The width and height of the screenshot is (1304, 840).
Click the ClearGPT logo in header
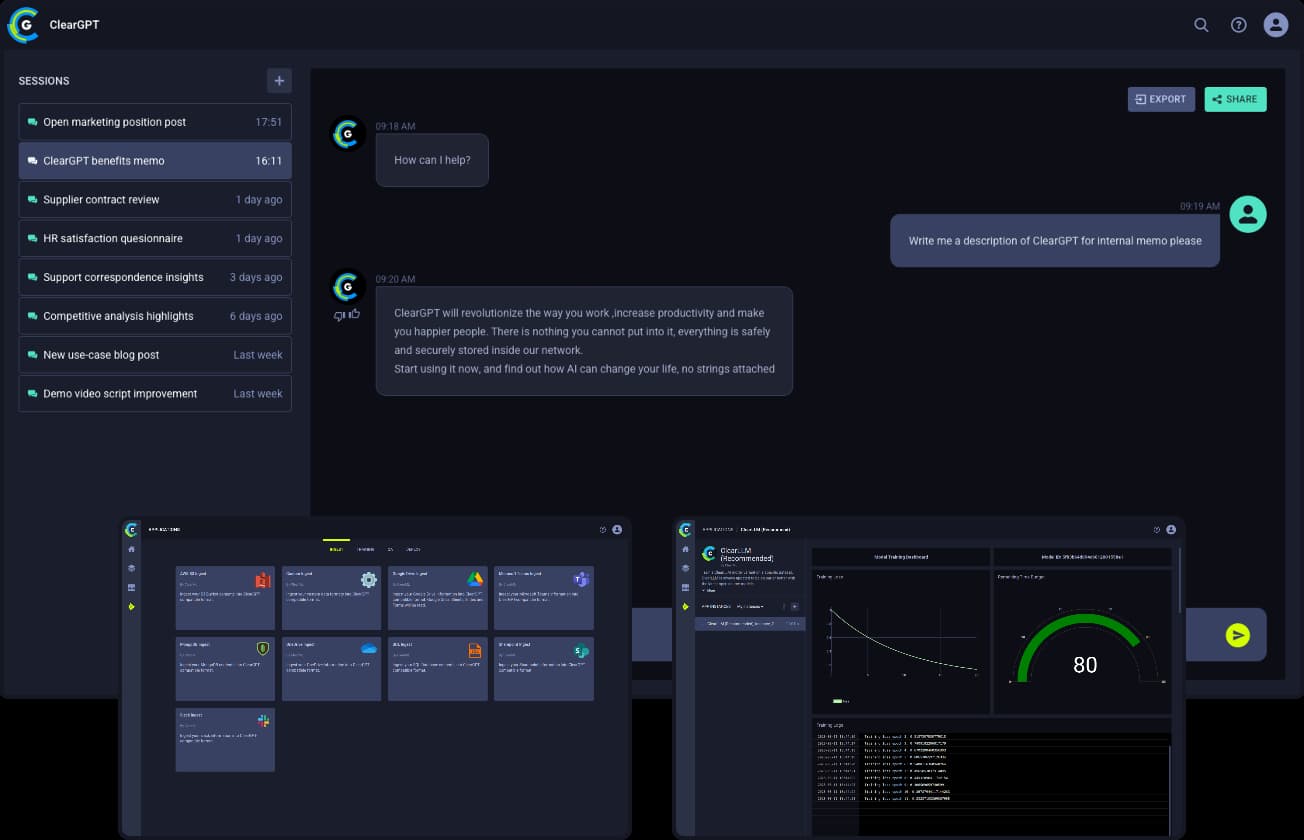(23, 25)
